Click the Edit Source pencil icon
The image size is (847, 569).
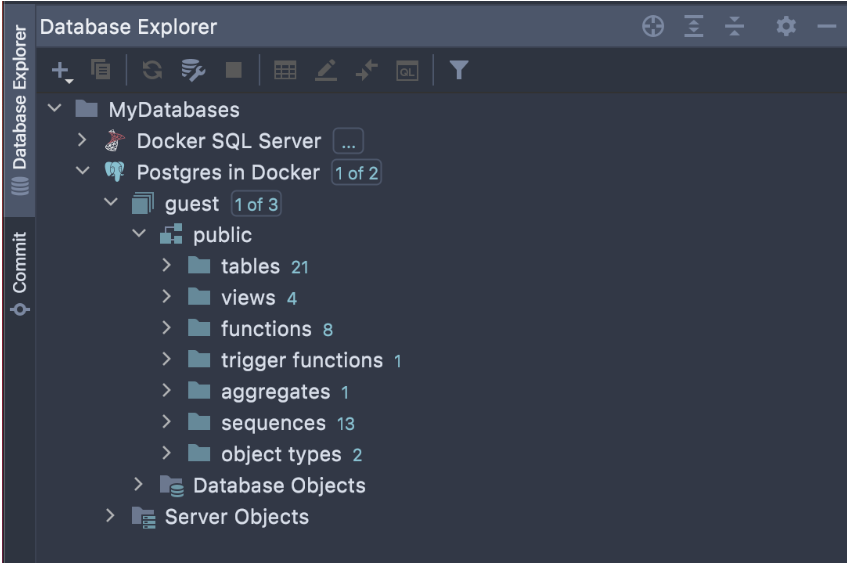coord(326,70)
